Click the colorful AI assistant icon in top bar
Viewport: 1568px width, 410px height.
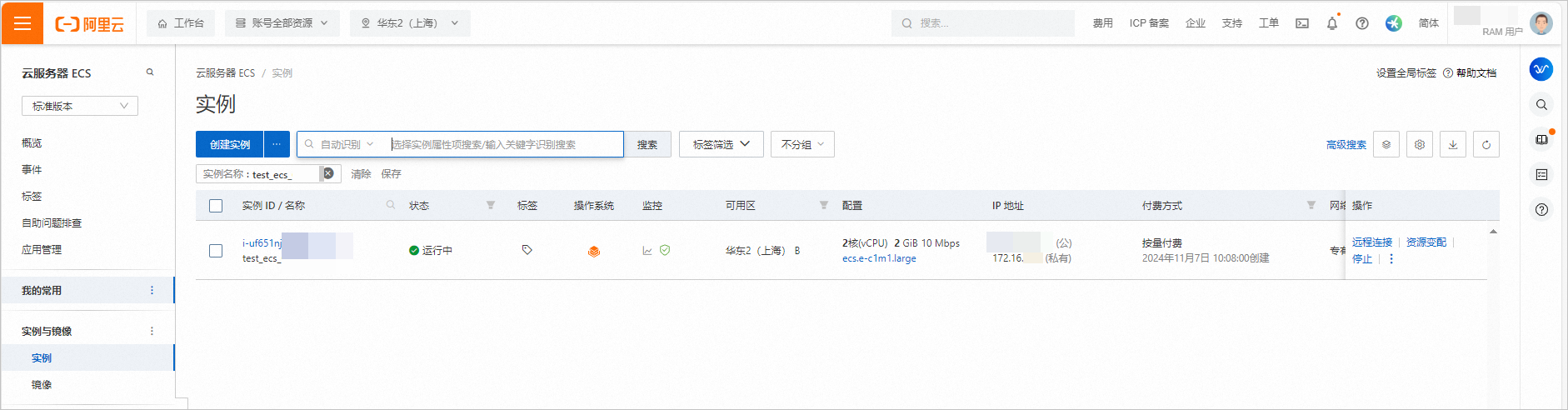click(1394, 23)
